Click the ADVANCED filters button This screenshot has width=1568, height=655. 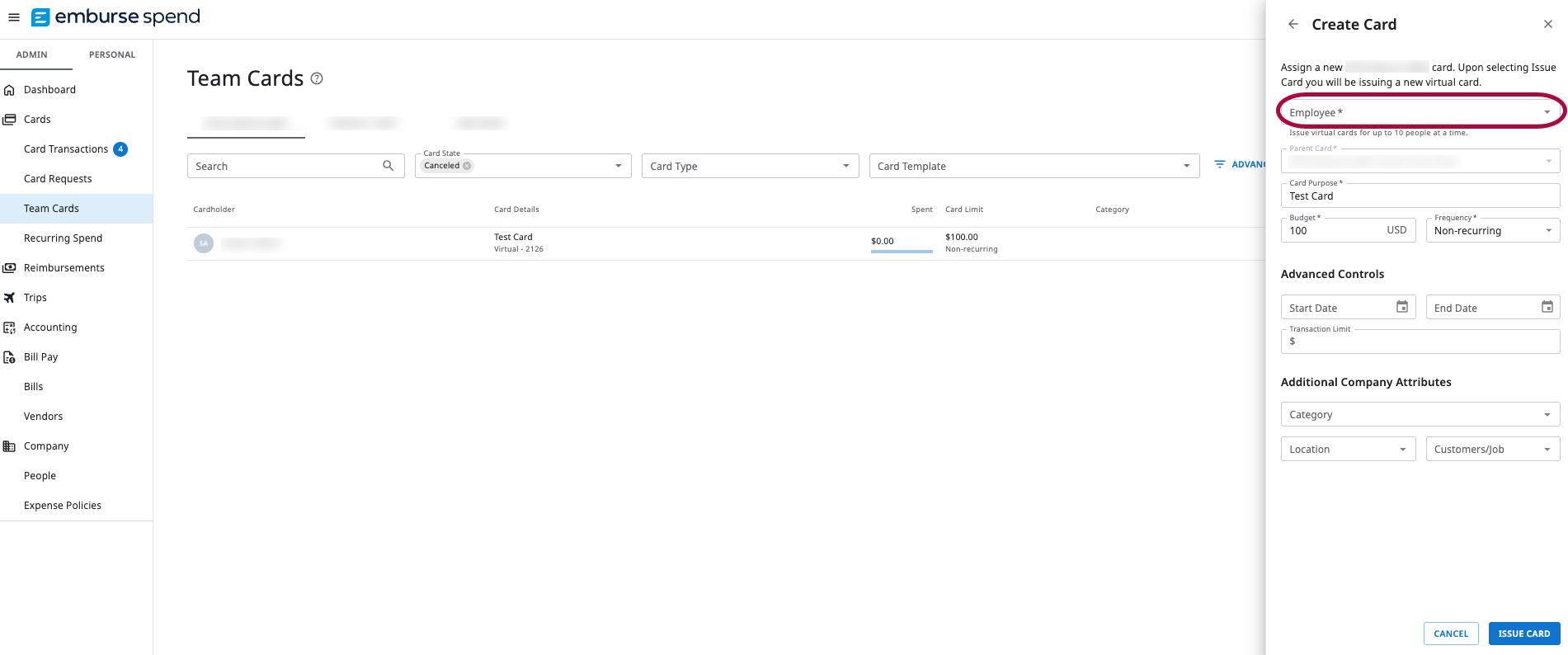pyautogui.click(x=1239, y=164)
